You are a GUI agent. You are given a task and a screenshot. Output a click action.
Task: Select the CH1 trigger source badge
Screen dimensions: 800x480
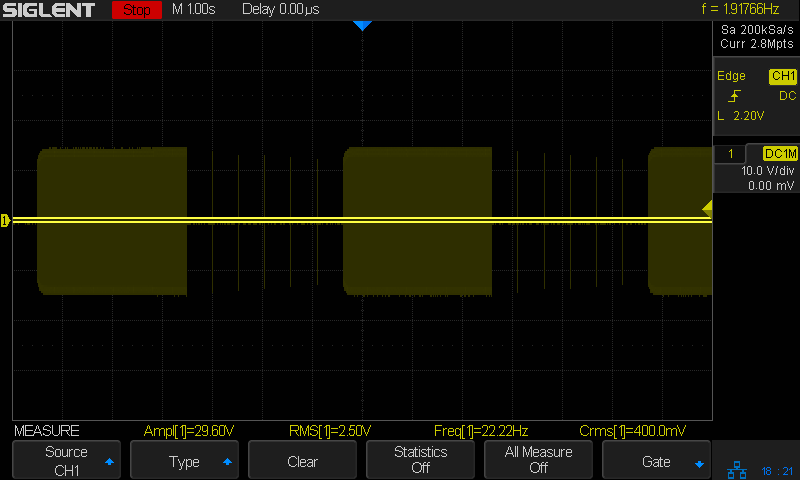783,76
